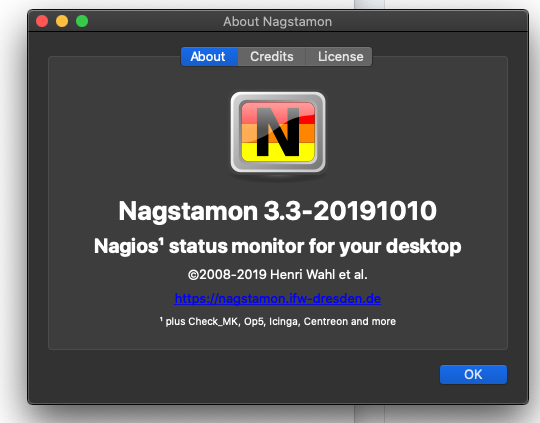The width and height of the screenshot is (540, 423).
Task: Open the nagstamon.ifw-dresden.de link
Action: pos(278,298)
